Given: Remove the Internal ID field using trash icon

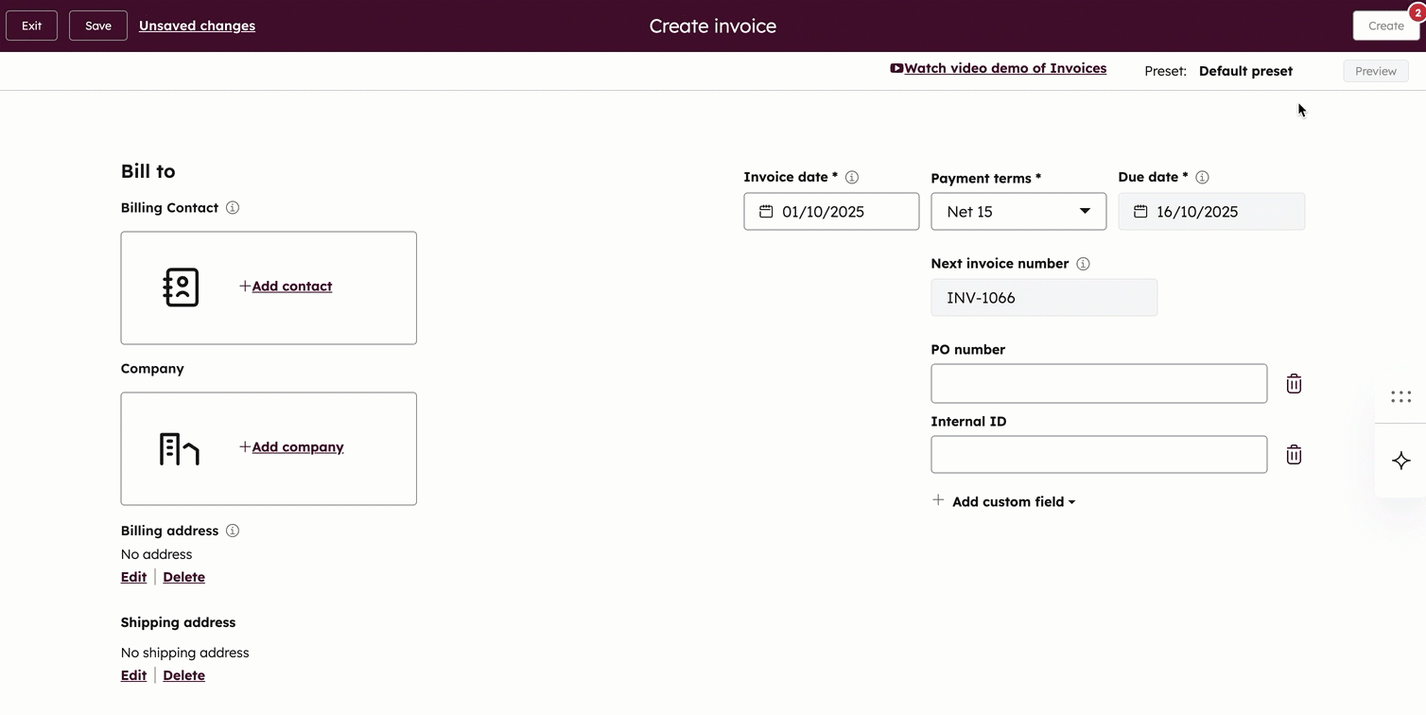Looking at the screenshot, I should tap(1293, 454).
